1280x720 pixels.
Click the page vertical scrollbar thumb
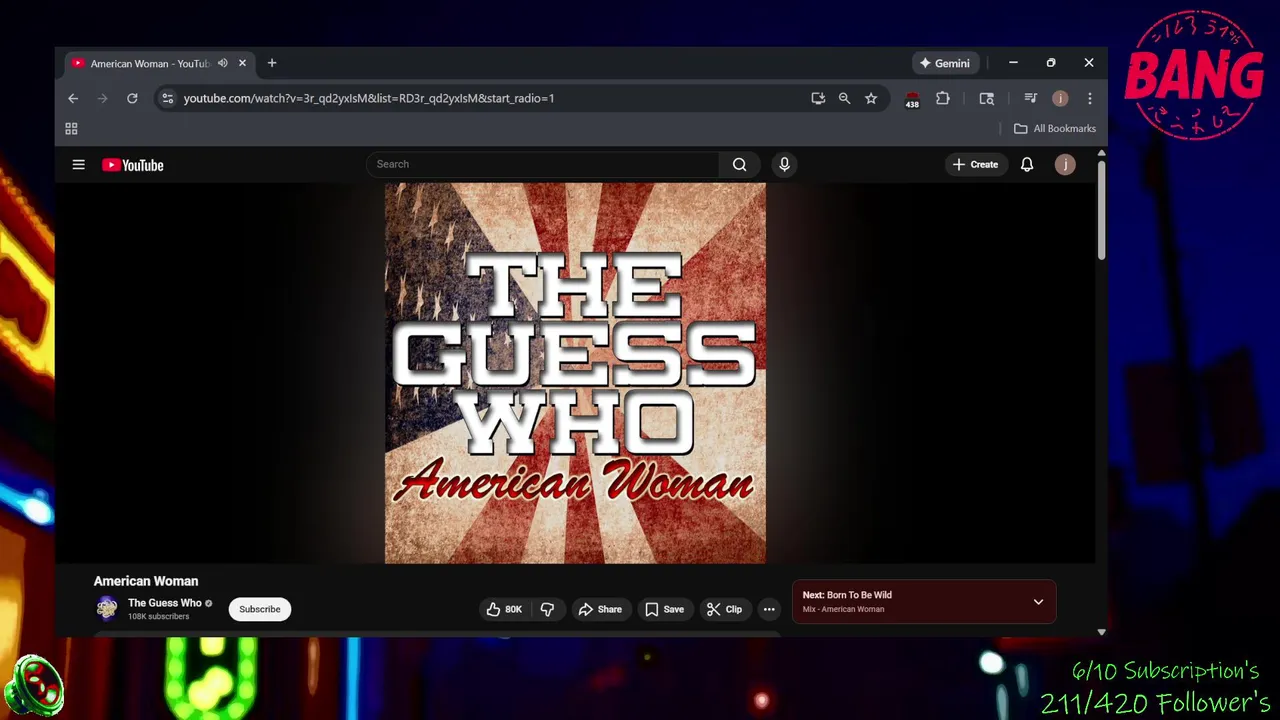pyautogui.click(x=1101, y=210)
